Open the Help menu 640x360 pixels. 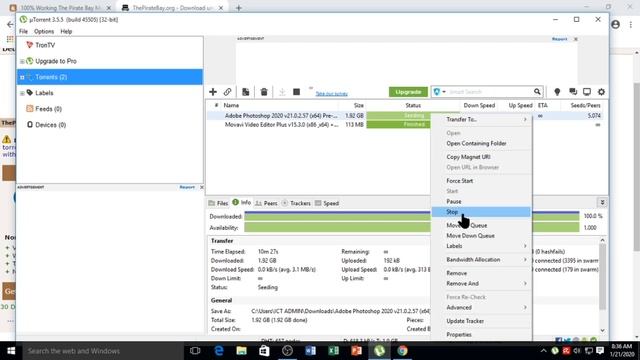66,31
